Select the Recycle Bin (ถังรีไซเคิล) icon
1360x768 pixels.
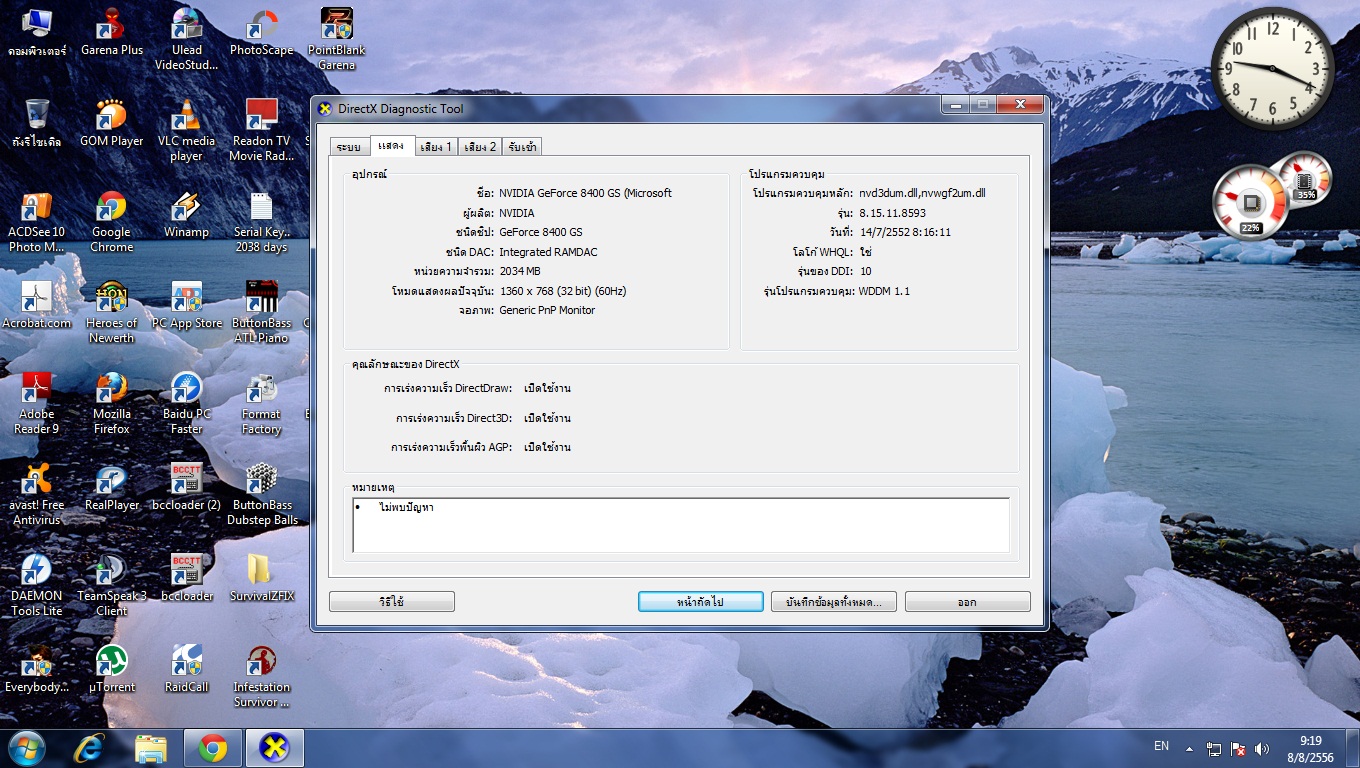[36, 123]
